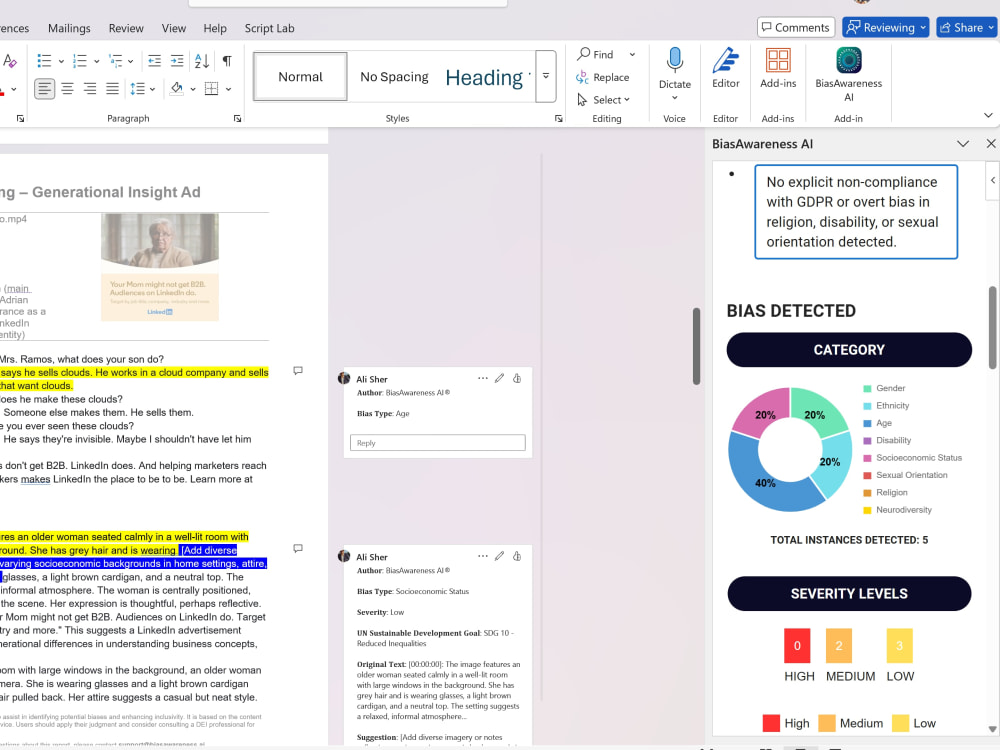Switch to the View tab
Screen dimensions: 1000x750
coord(173,28)
